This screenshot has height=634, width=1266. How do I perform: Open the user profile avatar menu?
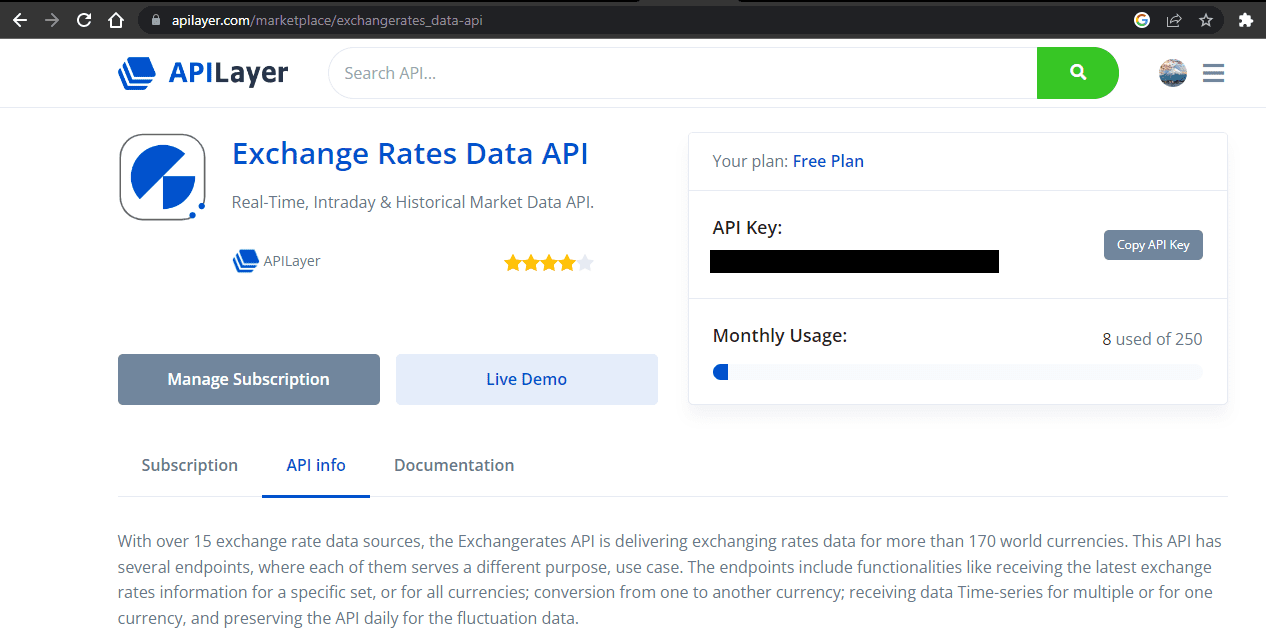pos(1171,72)
